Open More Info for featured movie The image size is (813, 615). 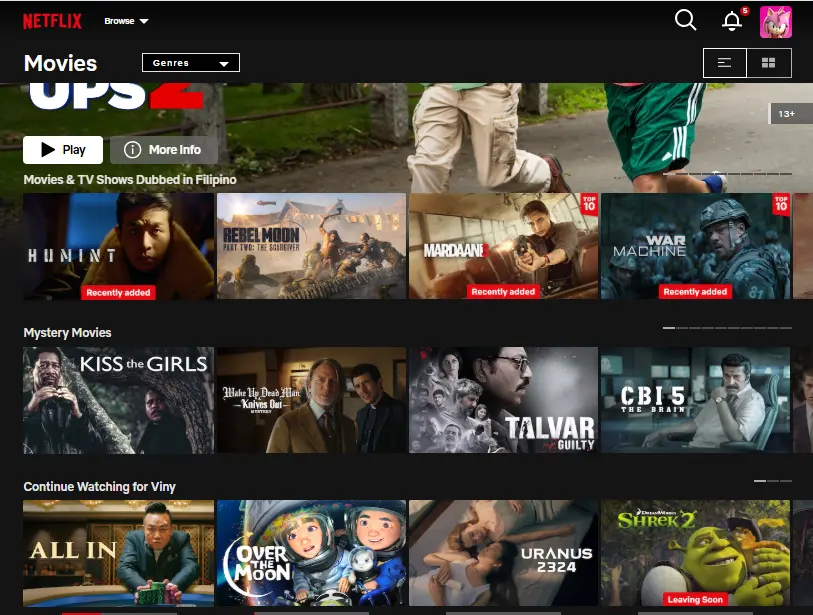pos(163,150)
